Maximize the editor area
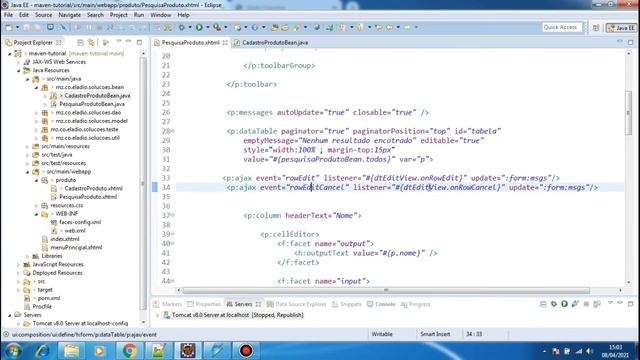 click(x=631, y=42)
